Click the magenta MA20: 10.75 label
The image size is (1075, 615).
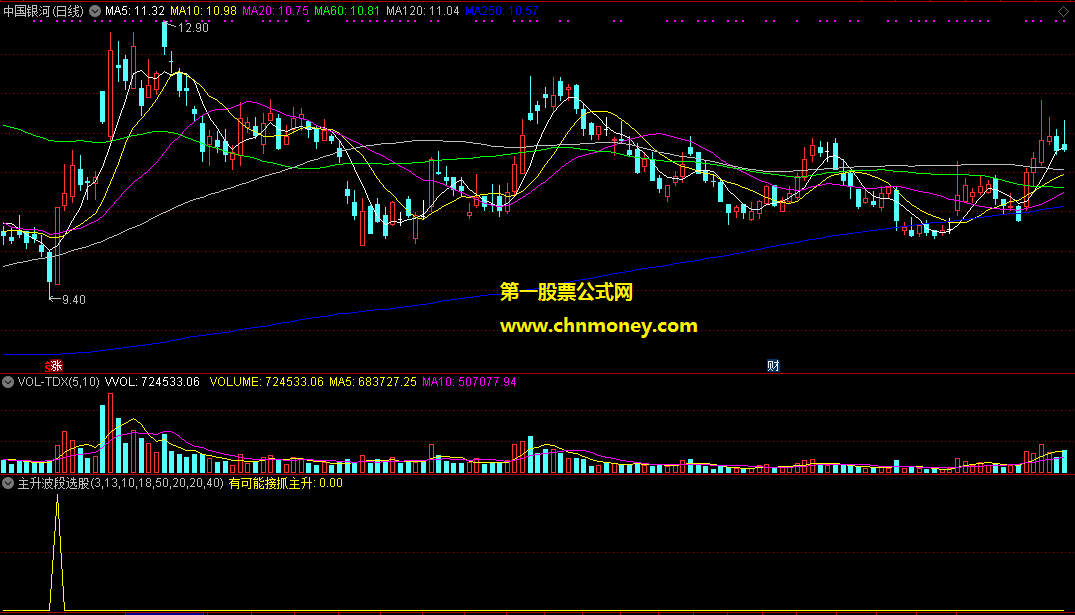[276, 11]
